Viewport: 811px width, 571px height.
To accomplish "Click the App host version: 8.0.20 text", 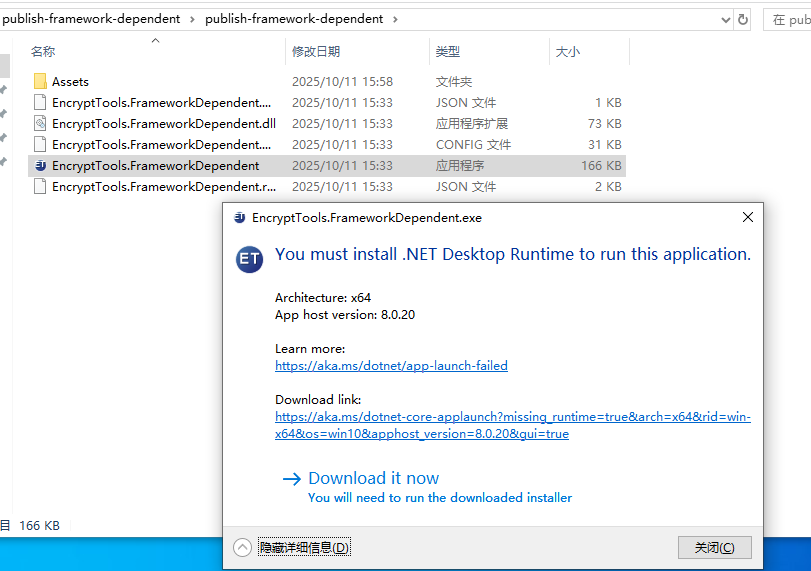I will tap(345, 314).
